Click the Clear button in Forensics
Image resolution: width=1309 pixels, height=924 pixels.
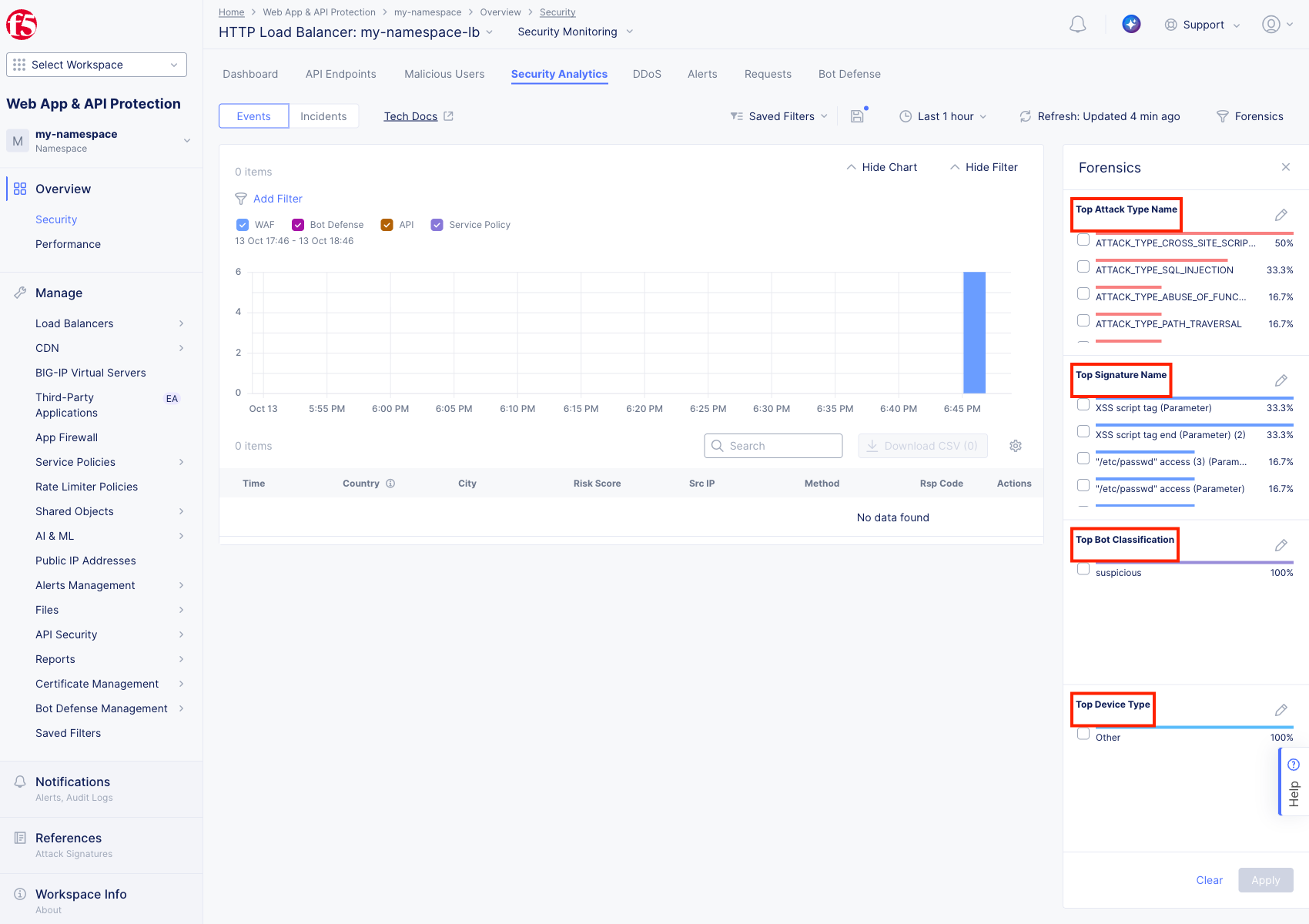[x=1209, y=880]
